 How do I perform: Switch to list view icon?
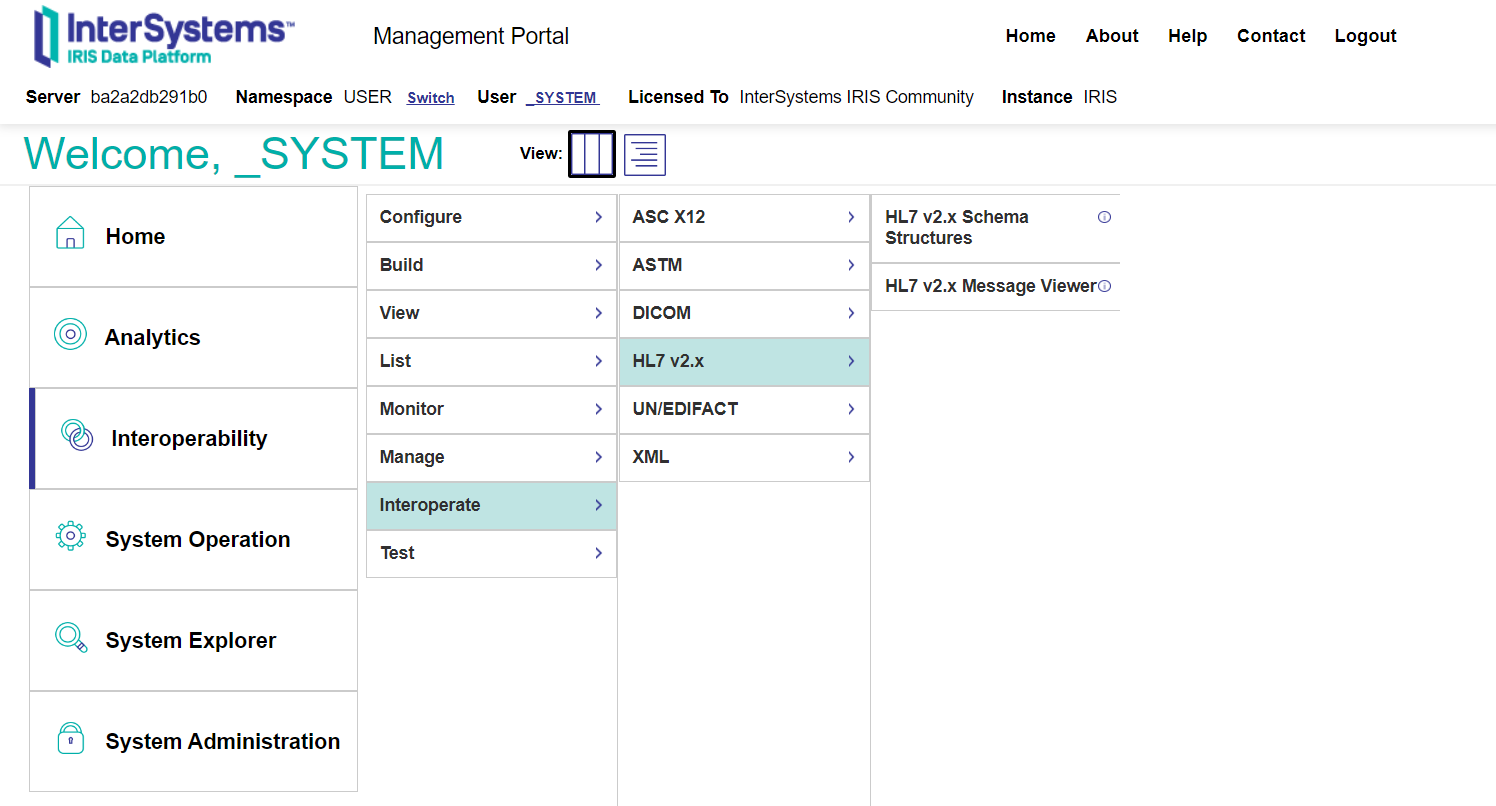(x=645, y=155)
